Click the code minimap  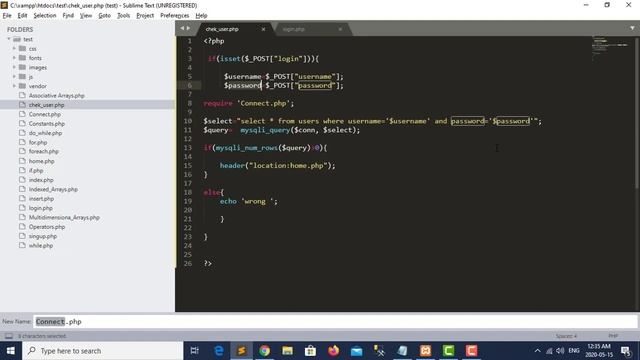click(610, 49)
